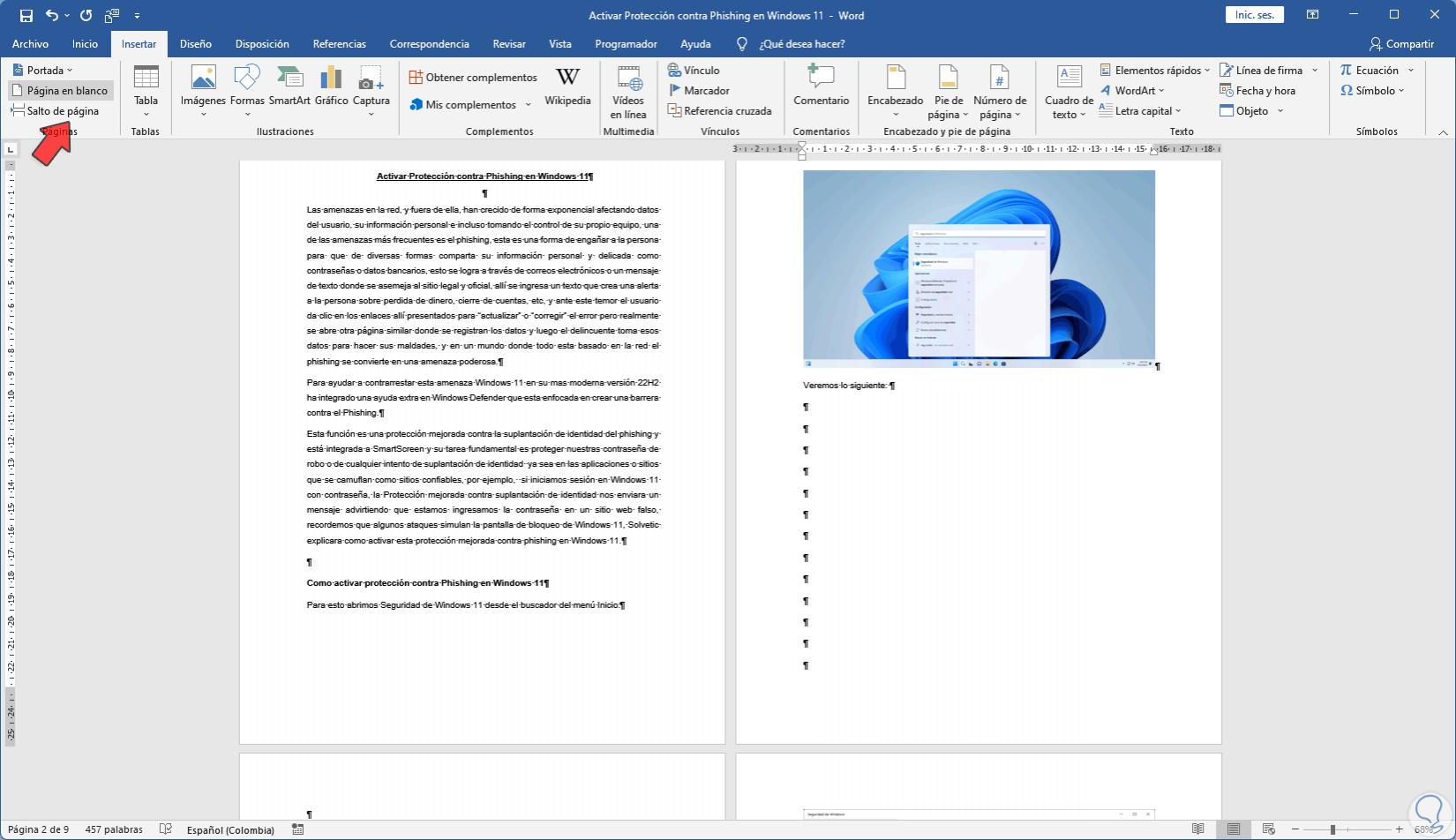Sign in with the Inic. ses. button
Screen dimensions: 1456x840
coord(1255,15)
